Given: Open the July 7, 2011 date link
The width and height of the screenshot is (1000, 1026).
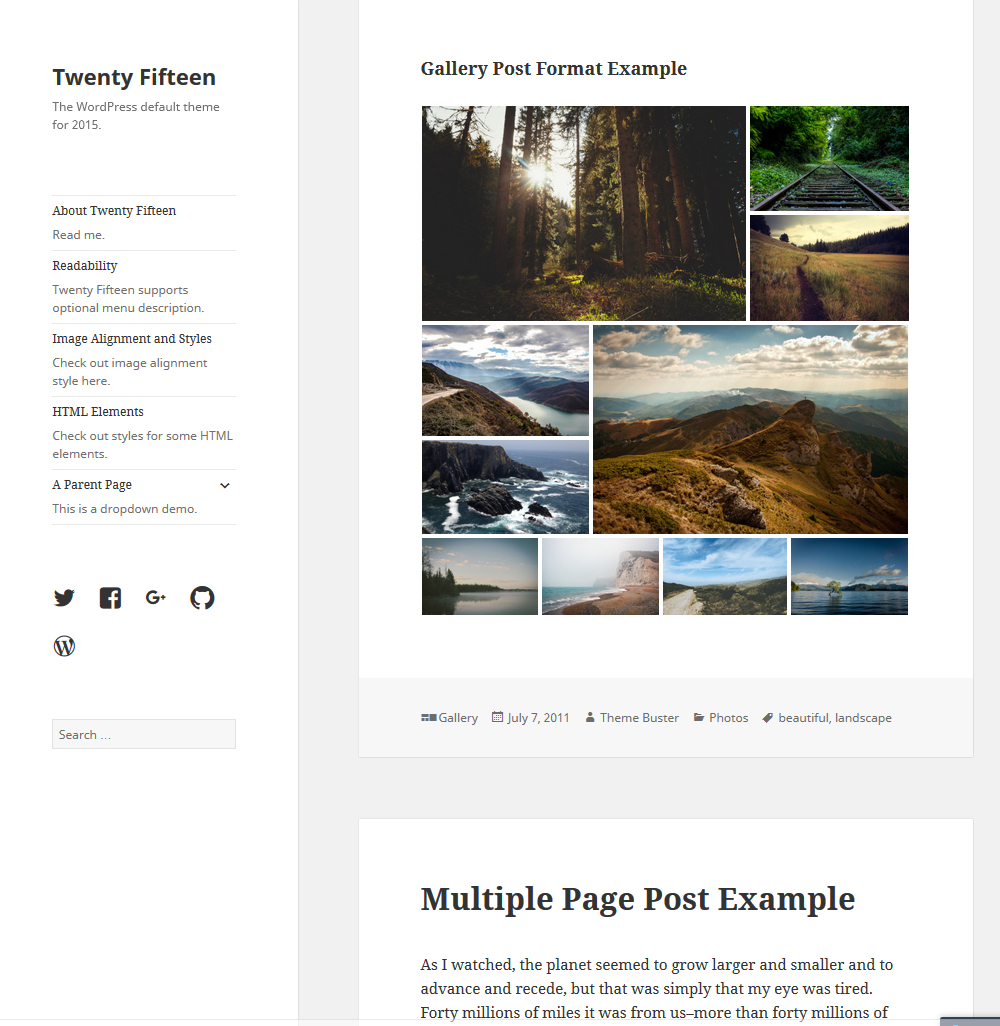Looking at the screenshot, I should (x=538, y=718).
